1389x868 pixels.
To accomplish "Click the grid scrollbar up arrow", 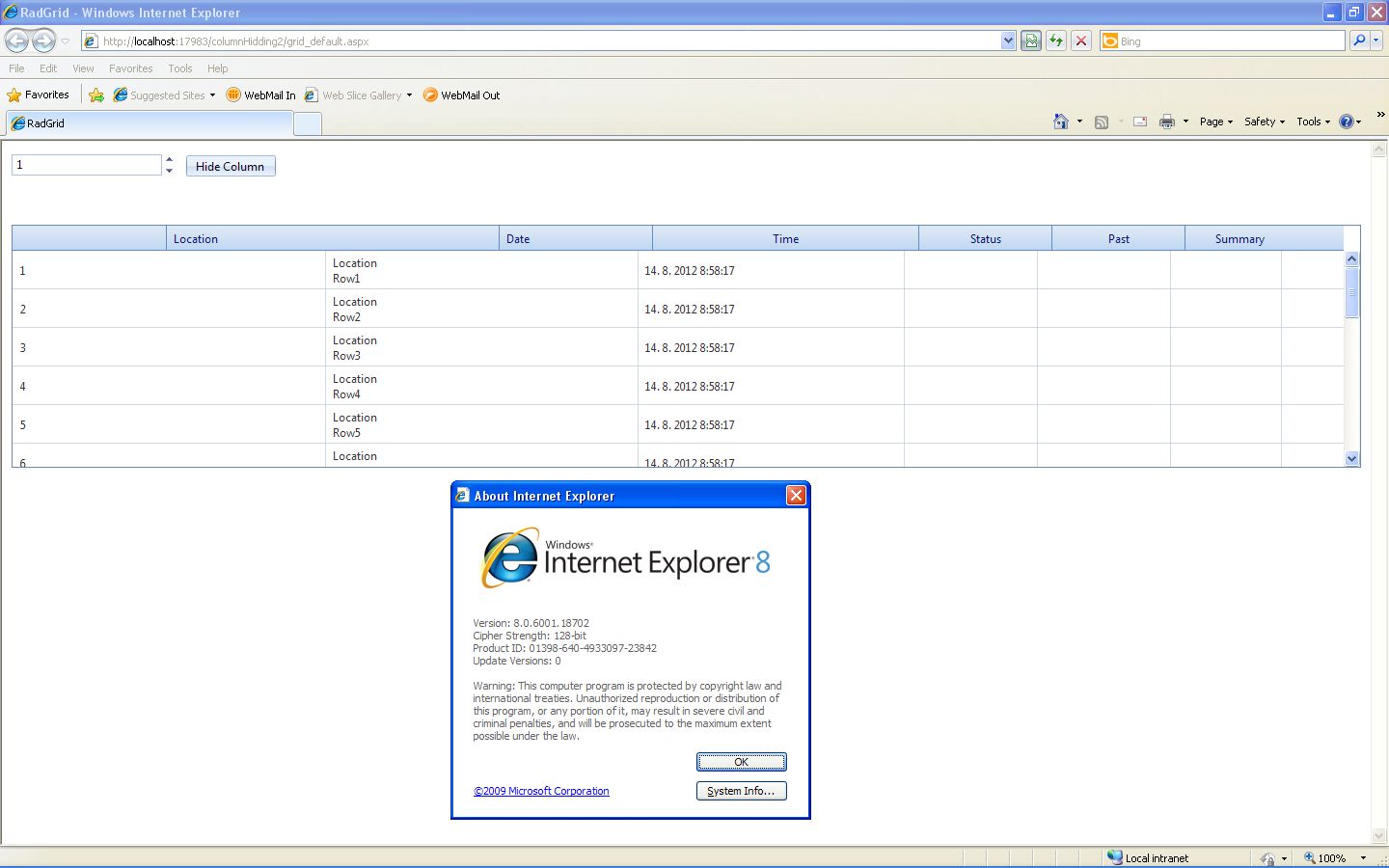I will click(1351, 258).
